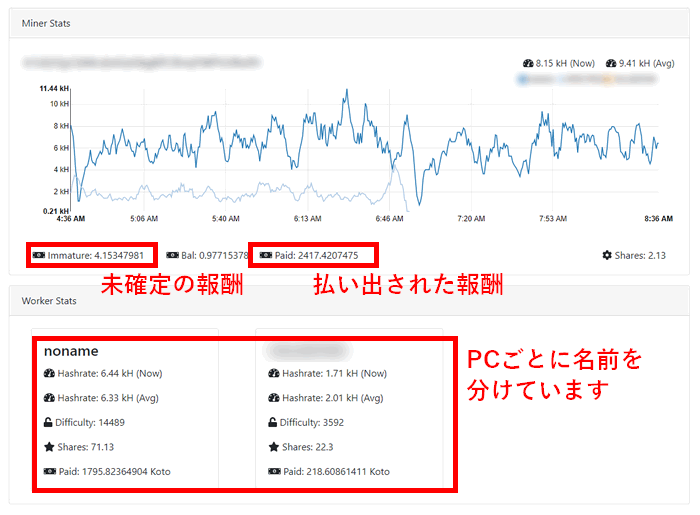Screen dimensions: 700x515
Task: Click the lock icon beside Difficulty: 3592
Action: point(272,422)
